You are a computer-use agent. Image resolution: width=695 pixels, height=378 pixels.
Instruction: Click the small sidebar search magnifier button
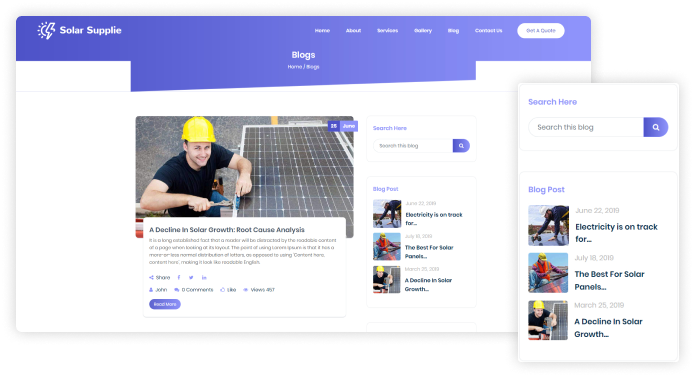461,146
